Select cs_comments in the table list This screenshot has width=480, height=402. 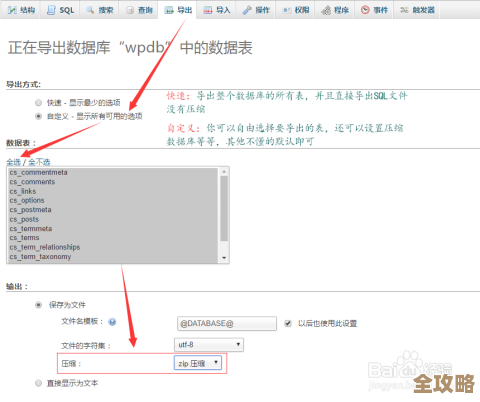point(113,182)
